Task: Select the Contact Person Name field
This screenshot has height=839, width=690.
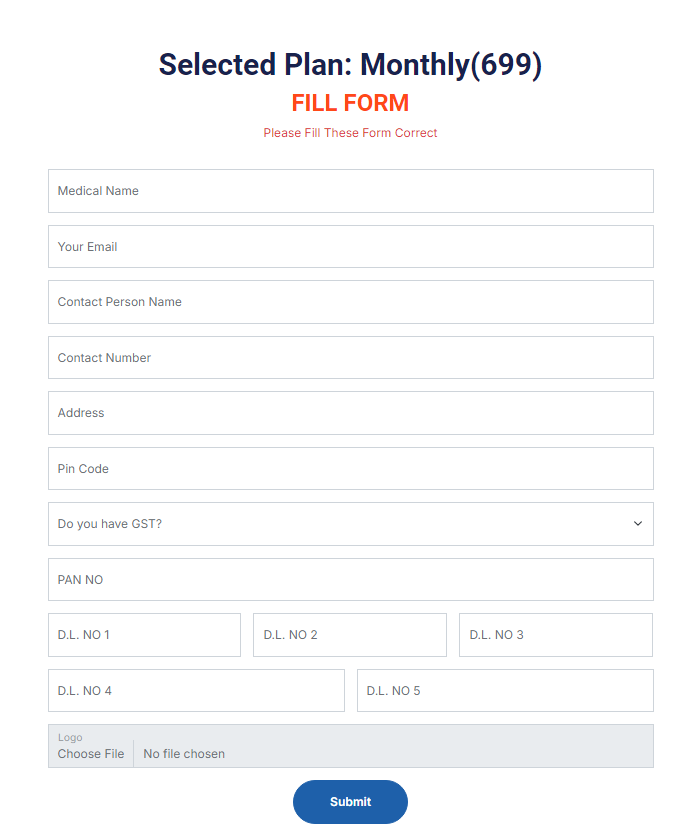Action: click(350, 302)
